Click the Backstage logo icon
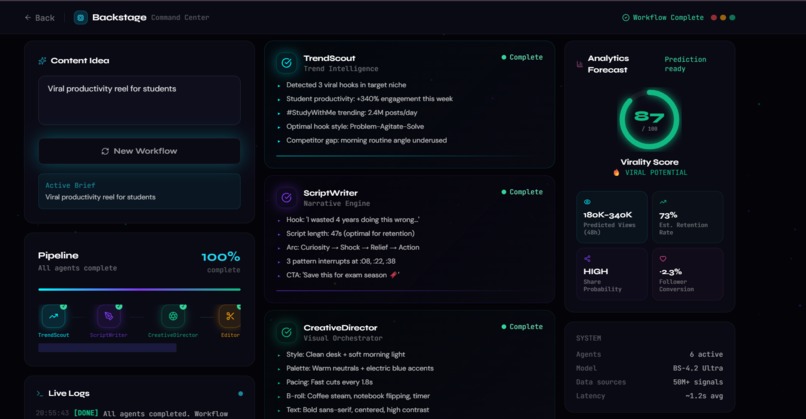The width and height of the screenshot is (806, 419). 81,17
